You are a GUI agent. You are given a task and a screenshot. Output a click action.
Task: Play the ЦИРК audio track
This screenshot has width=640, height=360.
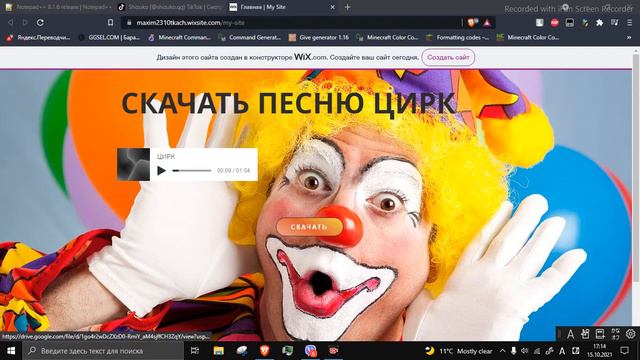pos(162,171)
